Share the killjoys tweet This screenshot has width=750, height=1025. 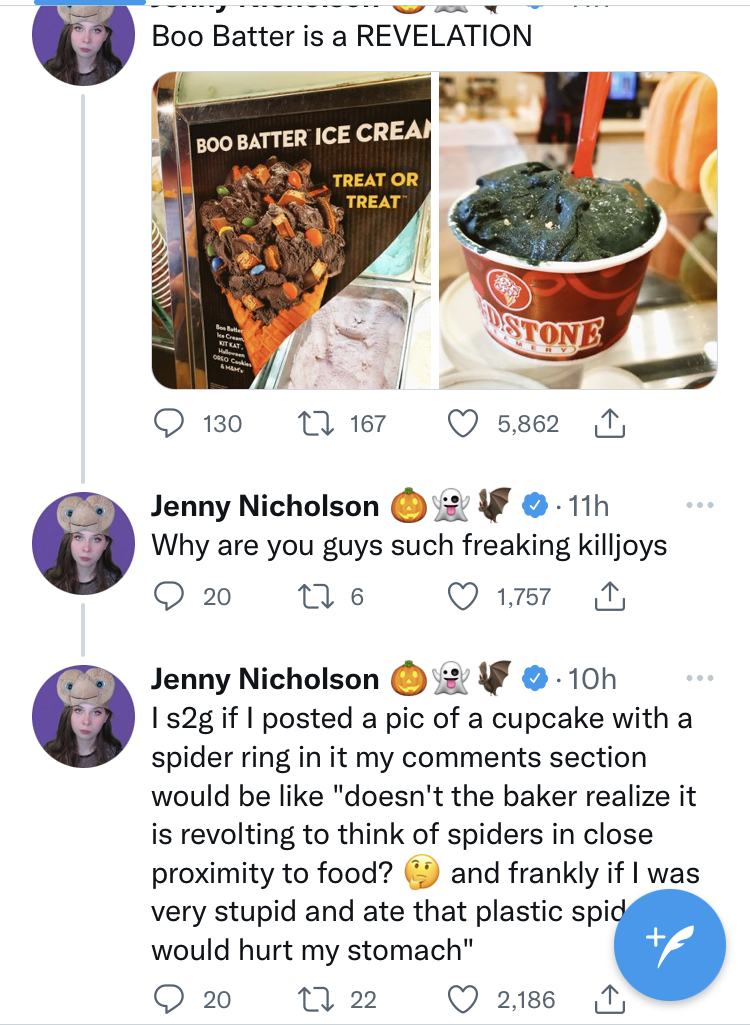(609, 596)
